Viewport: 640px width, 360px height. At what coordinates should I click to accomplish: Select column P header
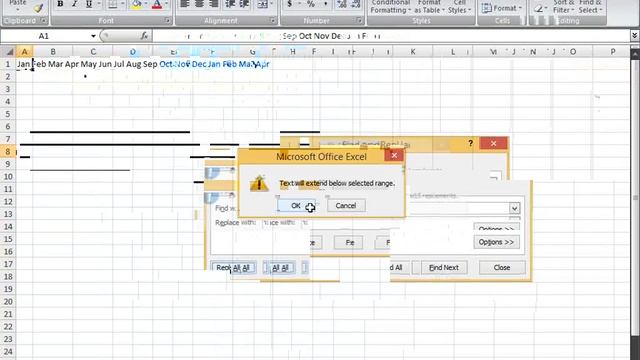[613, 52]
